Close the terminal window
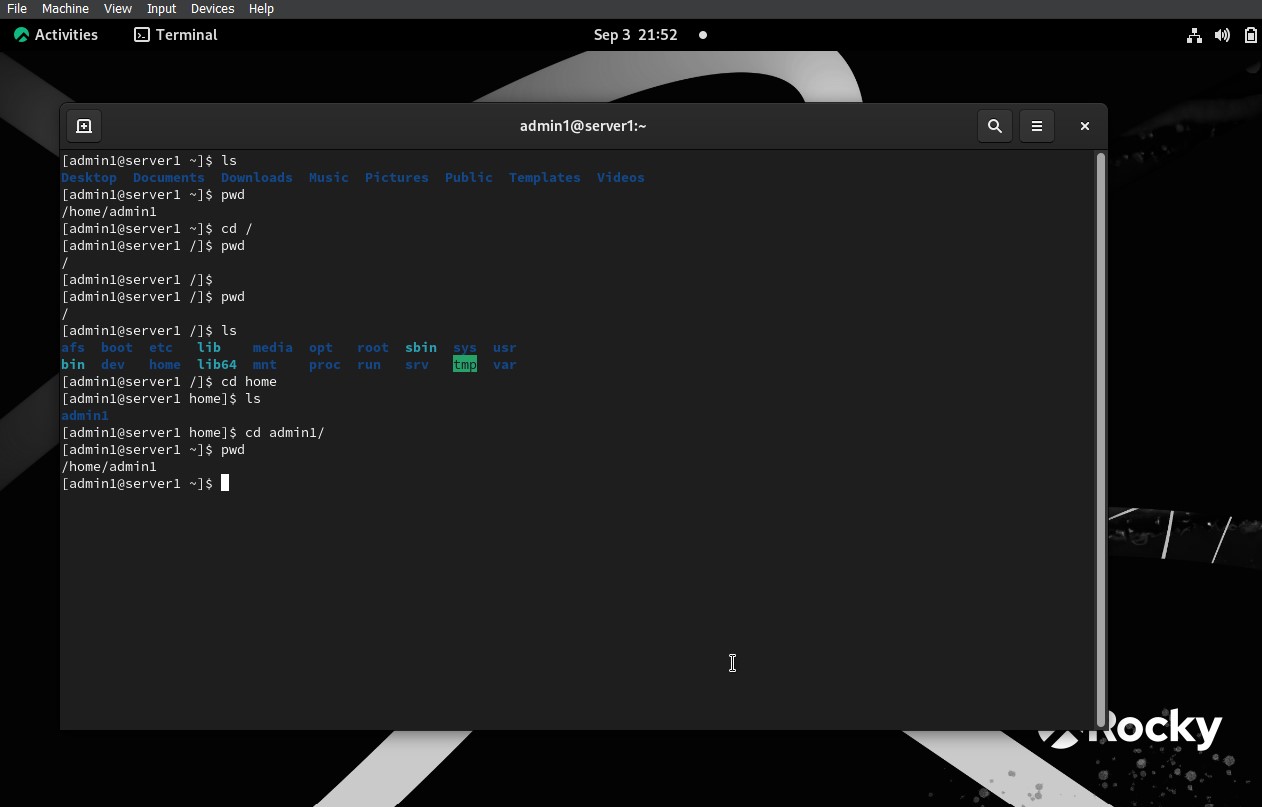1262x807 pixels. (x=1084, y=126)
